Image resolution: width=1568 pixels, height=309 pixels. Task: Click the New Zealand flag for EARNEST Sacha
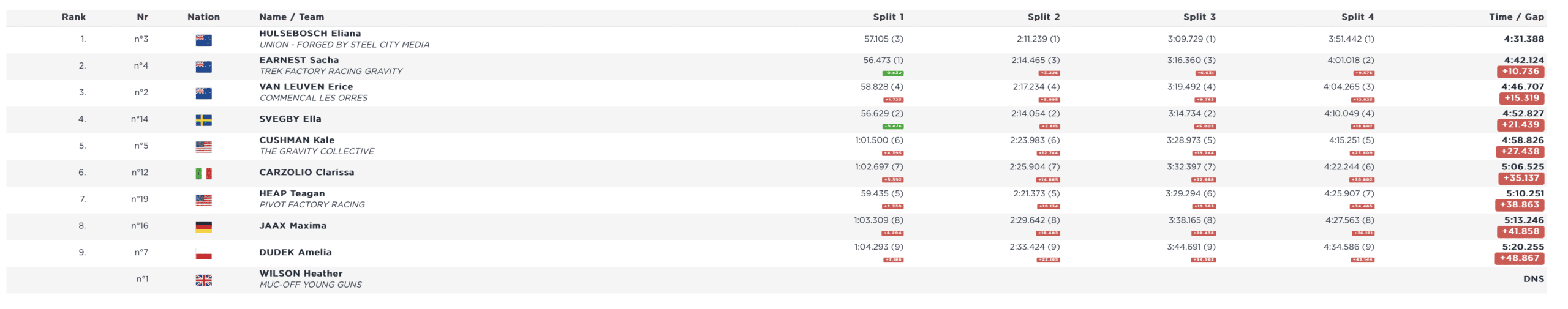pyautogui.click(x=203, y=67)
